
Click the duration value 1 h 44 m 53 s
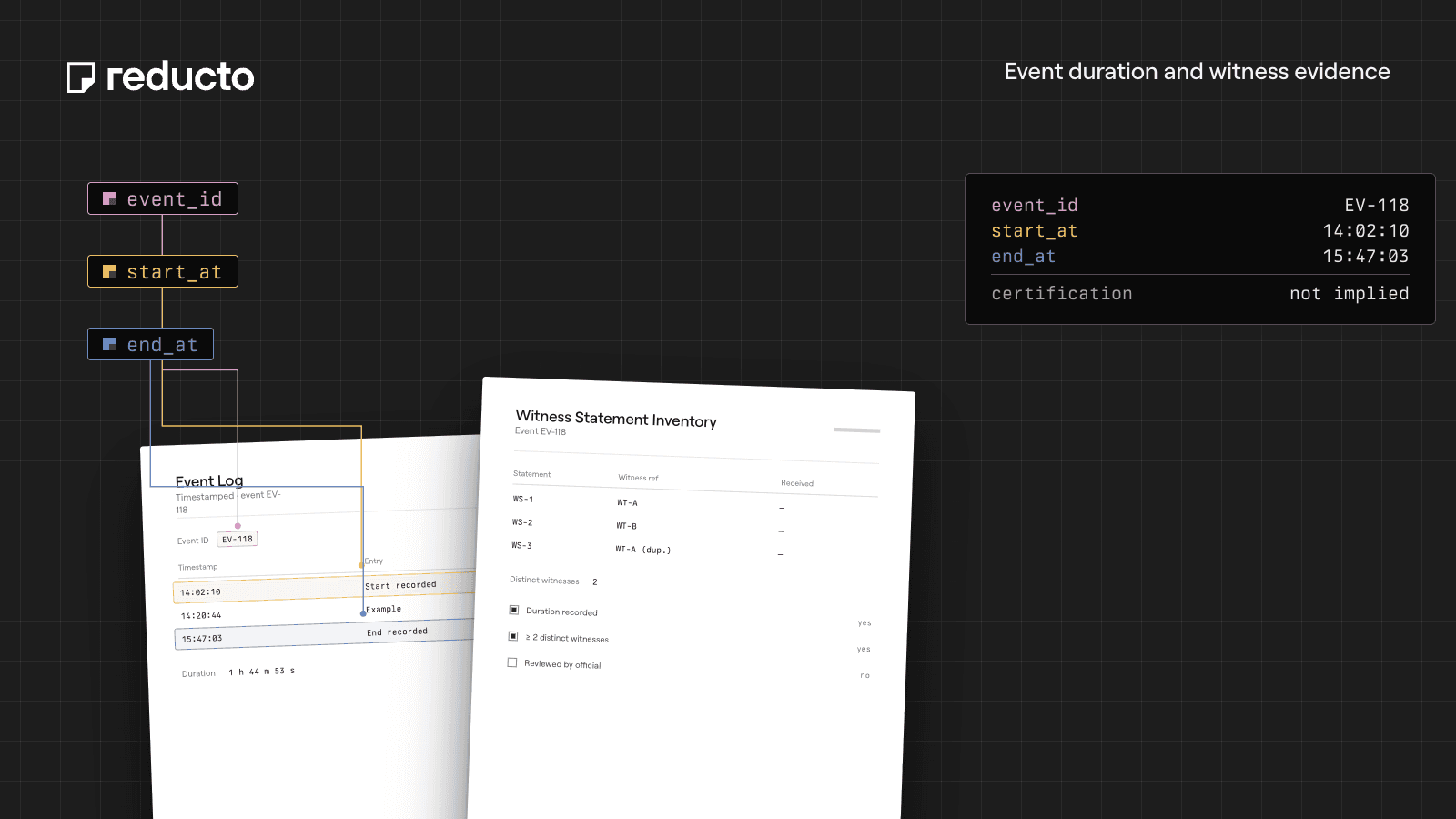261,672
